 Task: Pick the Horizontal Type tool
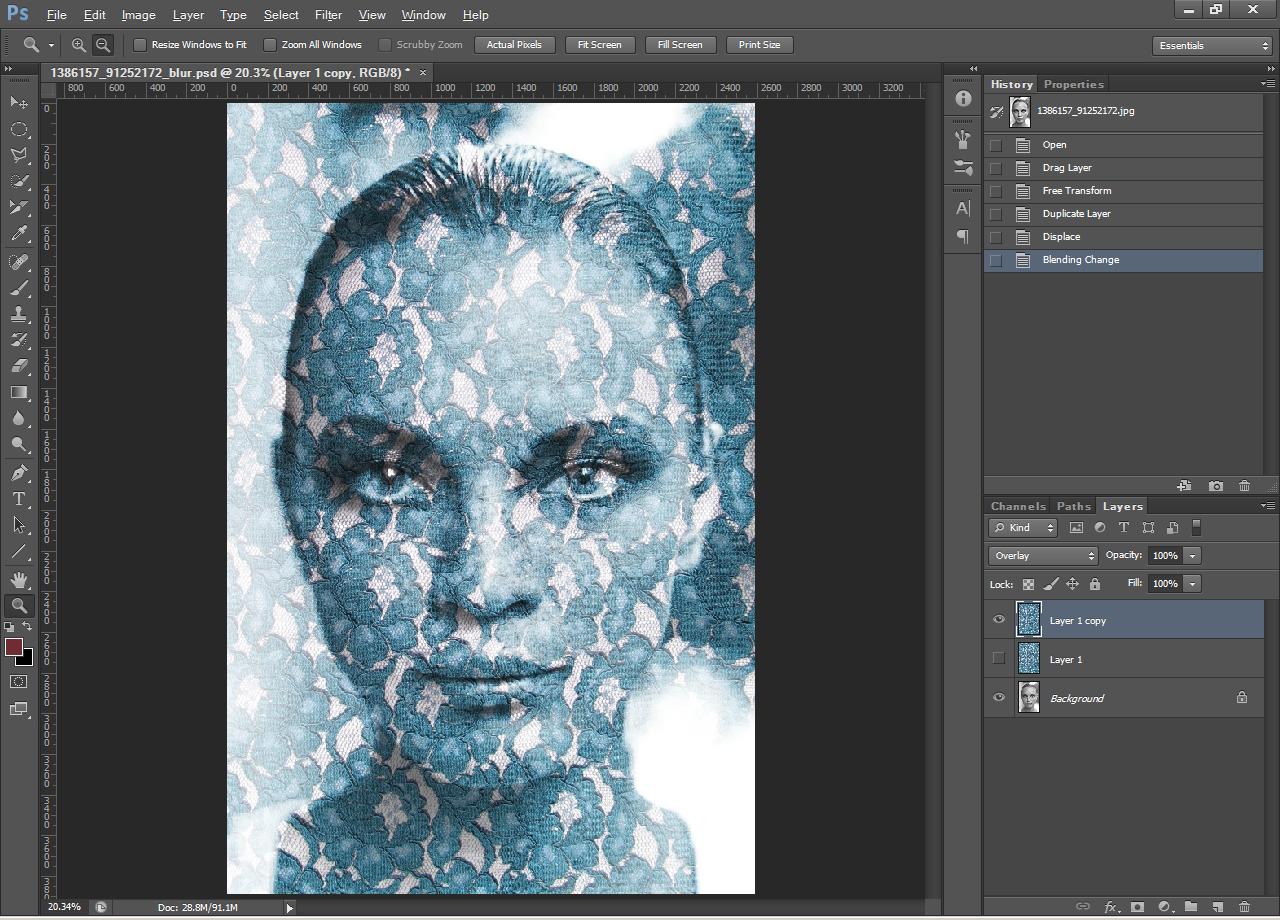pos(17,497)
